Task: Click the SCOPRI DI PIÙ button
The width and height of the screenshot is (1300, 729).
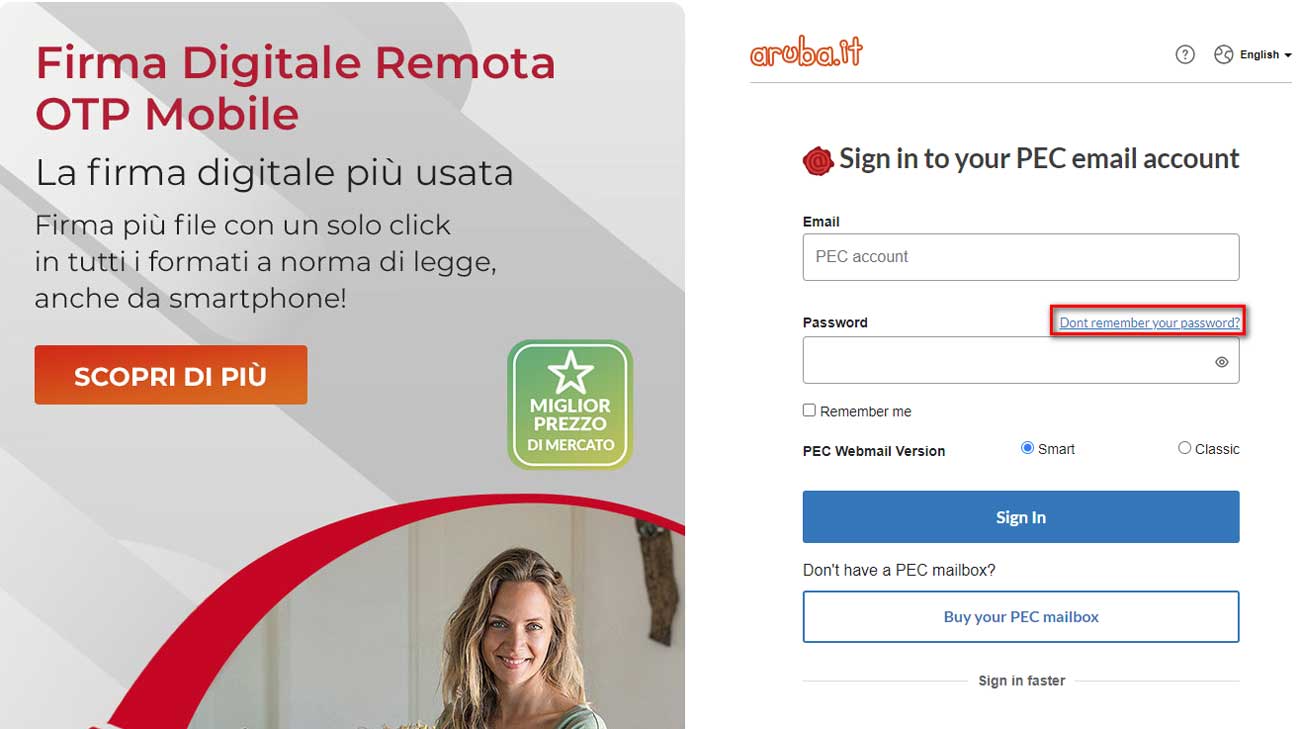Action: click(x=171, y=375)
